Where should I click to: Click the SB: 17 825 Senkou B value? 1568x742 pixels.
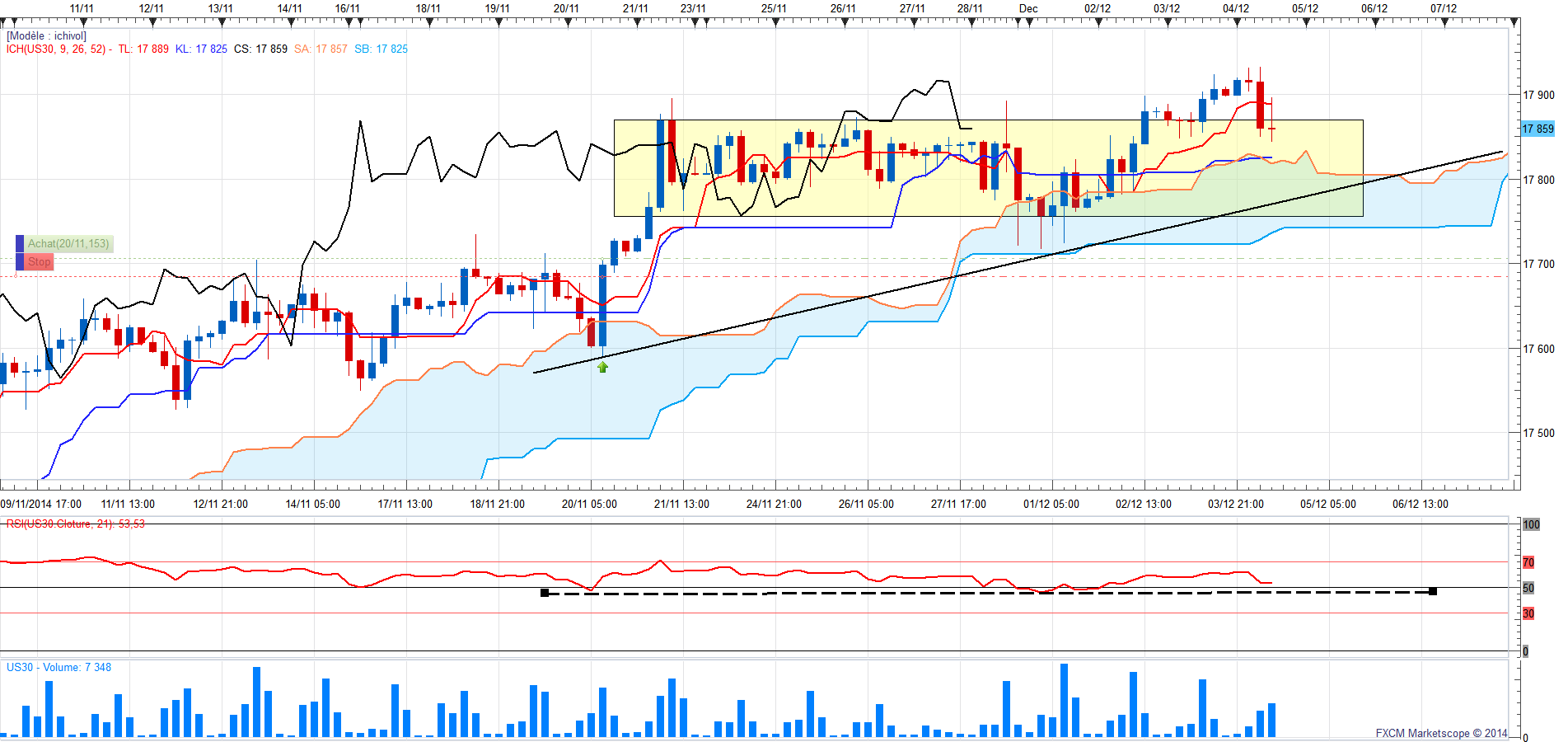coord(381,49)
